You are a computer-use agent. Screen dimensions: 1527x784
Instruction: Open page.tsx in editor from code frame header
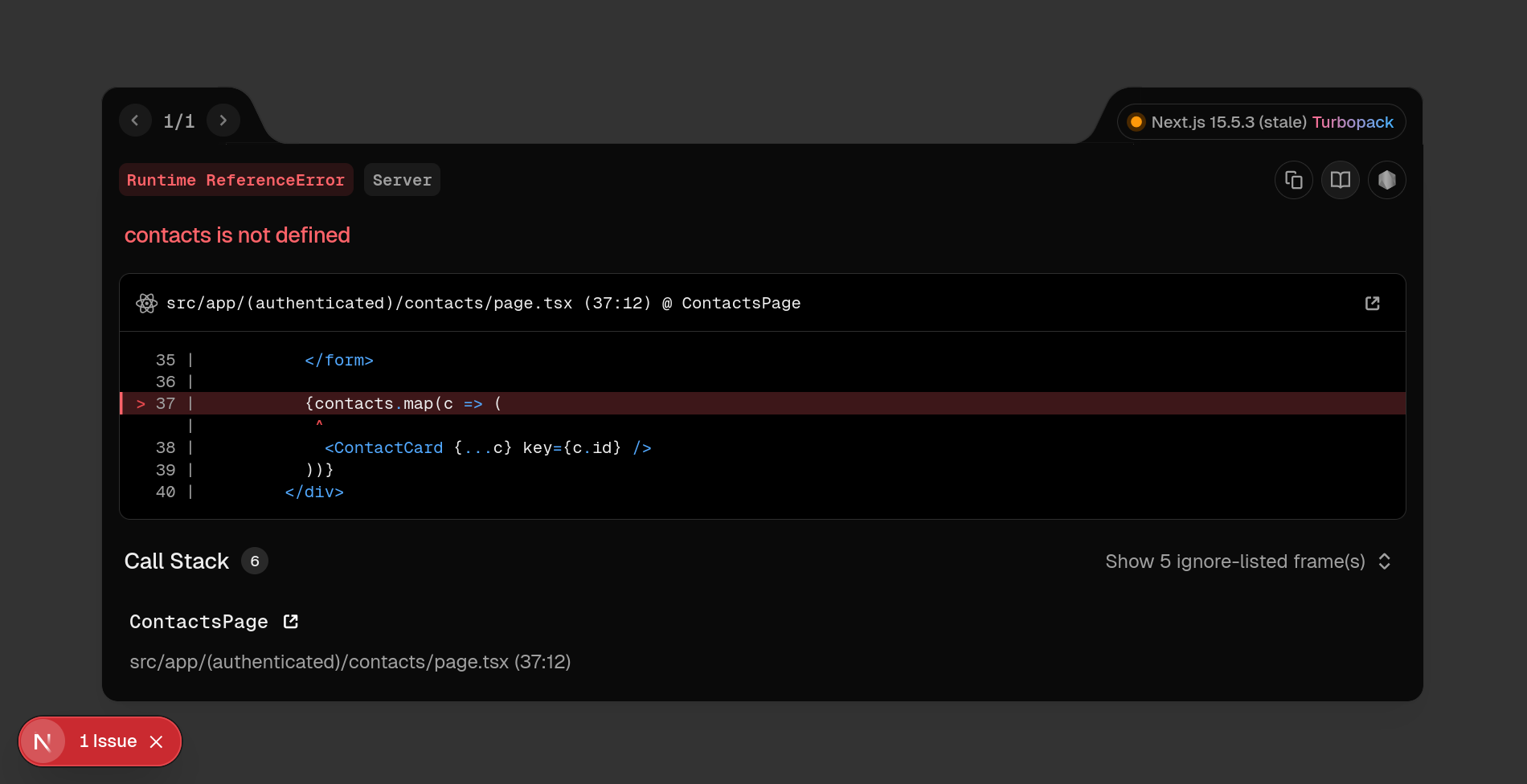(x=1372, y=303)
